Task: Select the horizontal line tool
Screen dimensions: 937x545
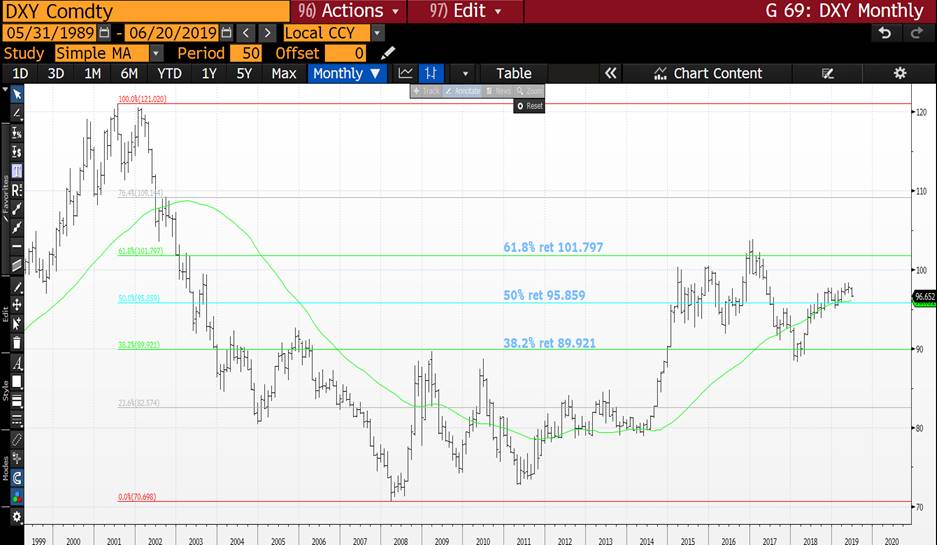Action: 17,246
